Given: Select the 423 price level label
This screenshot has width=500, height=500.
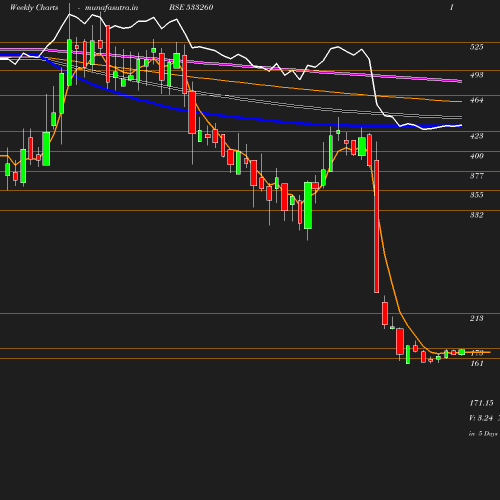Looking at the screenshot, I should pyautogui.click(x=476, y=136).
